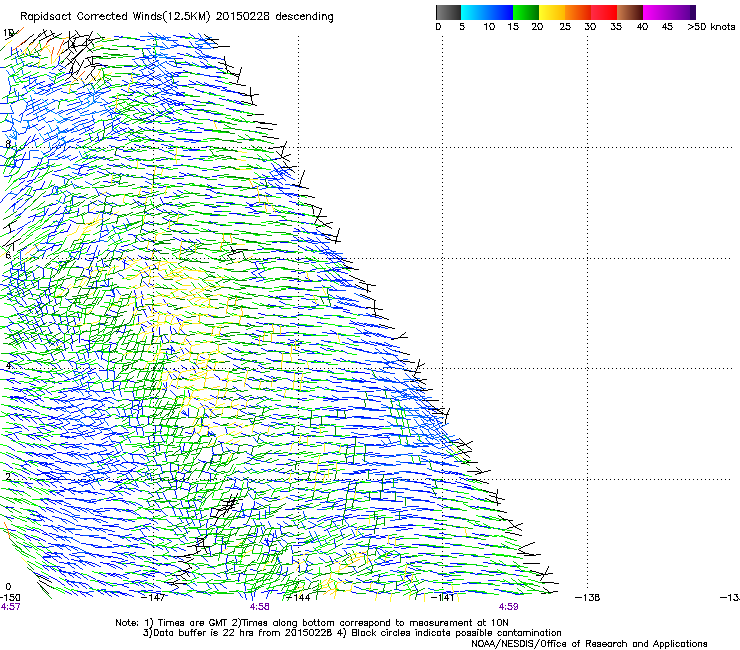This screenshot has width=740, height=650.
Task: Click the orange 25-30 knots color swatch
Action: 578,12
